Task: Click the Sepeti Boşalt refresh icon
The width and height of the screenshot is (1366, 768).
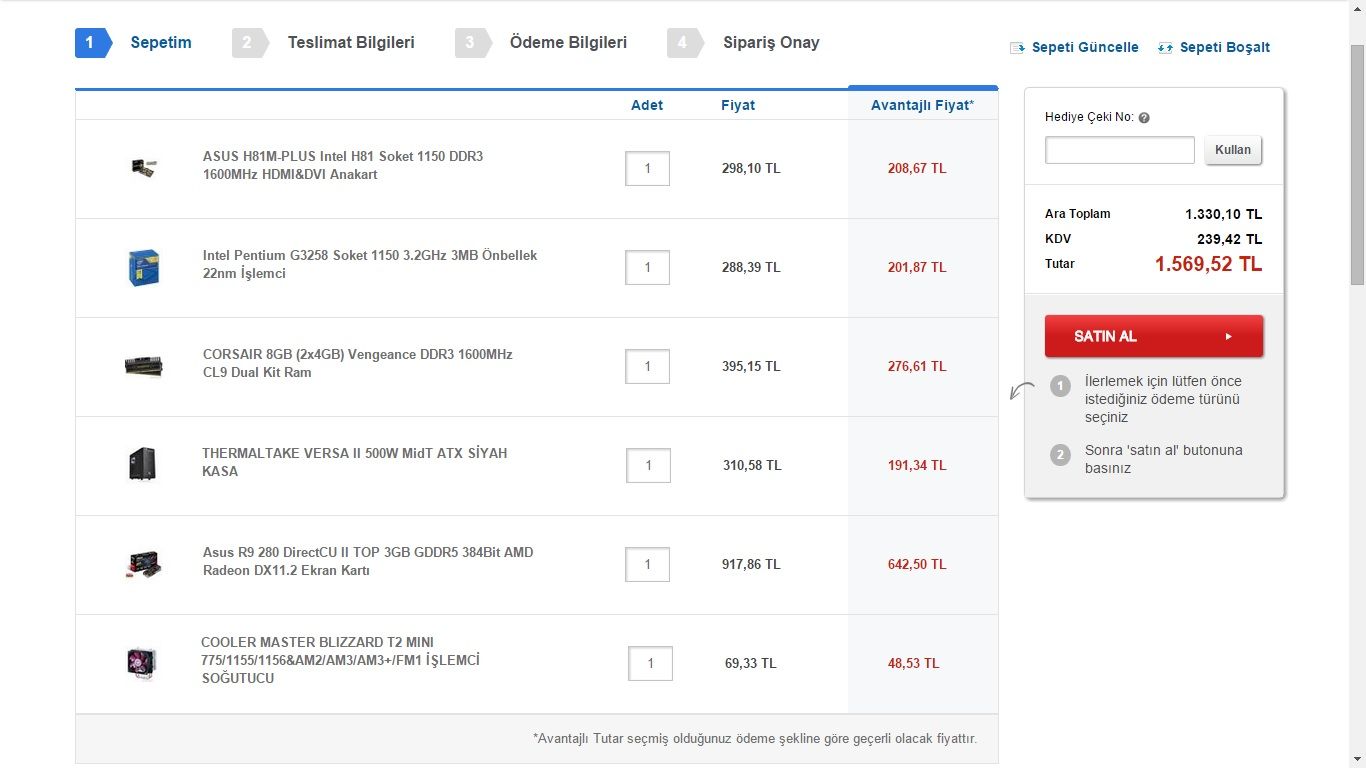Action: pyautogui.click(x=1165, y=48)
